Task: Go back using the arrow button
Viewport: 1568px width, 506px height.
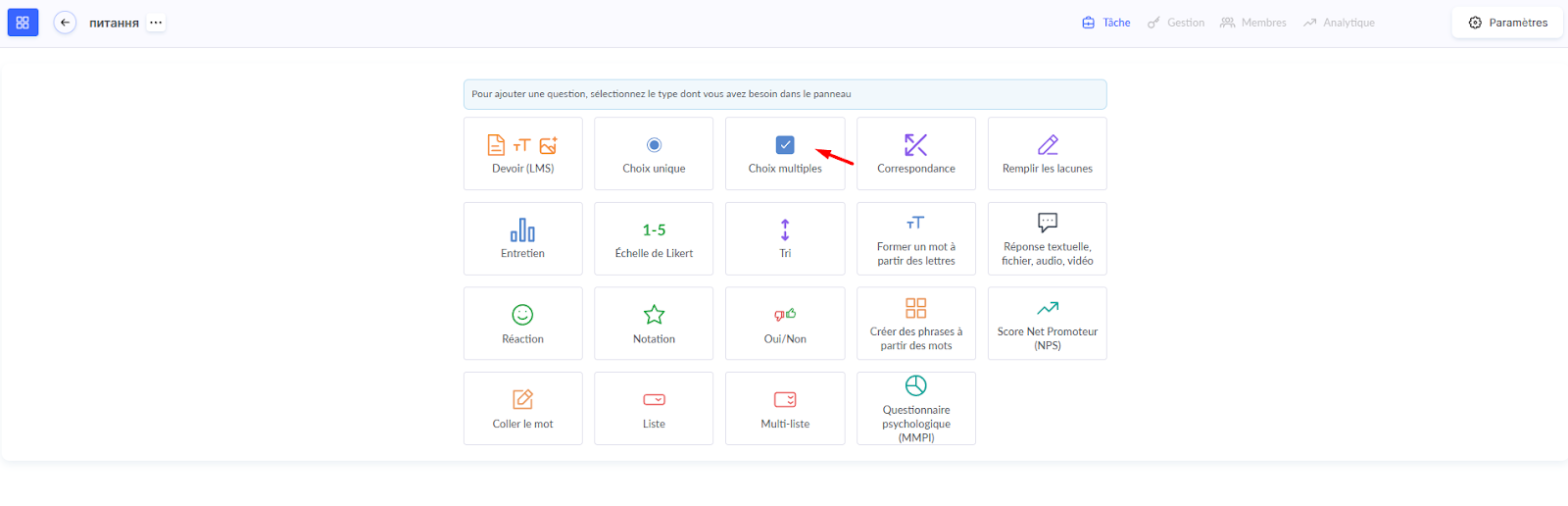Action: 65,23
